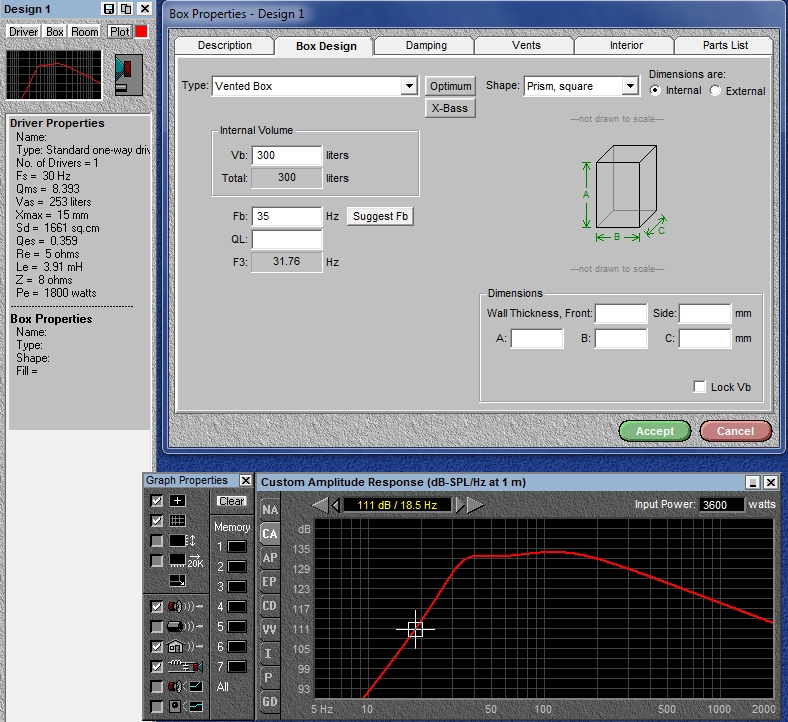Open the vented box speaker illustration
This screenshot has height=722, width=788.
(129, 75)
